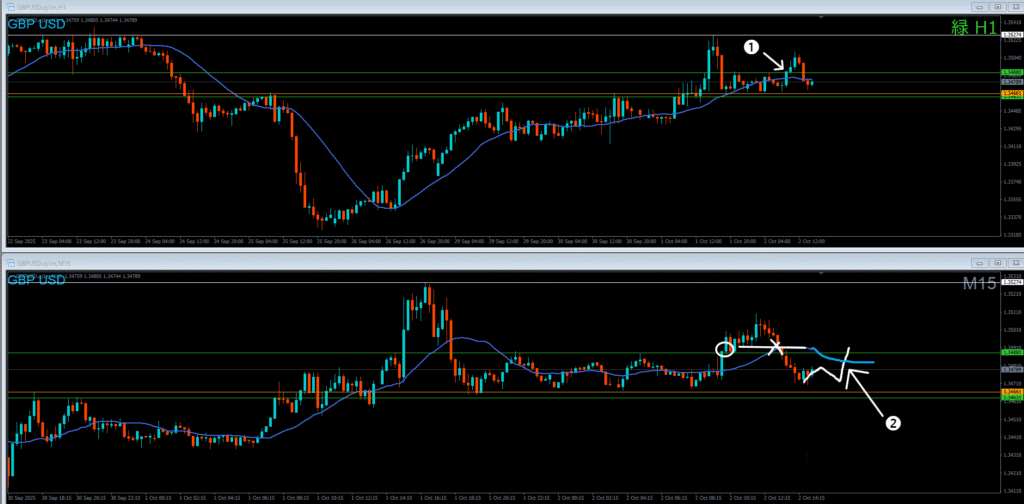The image size is (1024, 504).
Task: Click the 1.34710 value on the M15 price scale
Action: click(x=1011, y=383)
